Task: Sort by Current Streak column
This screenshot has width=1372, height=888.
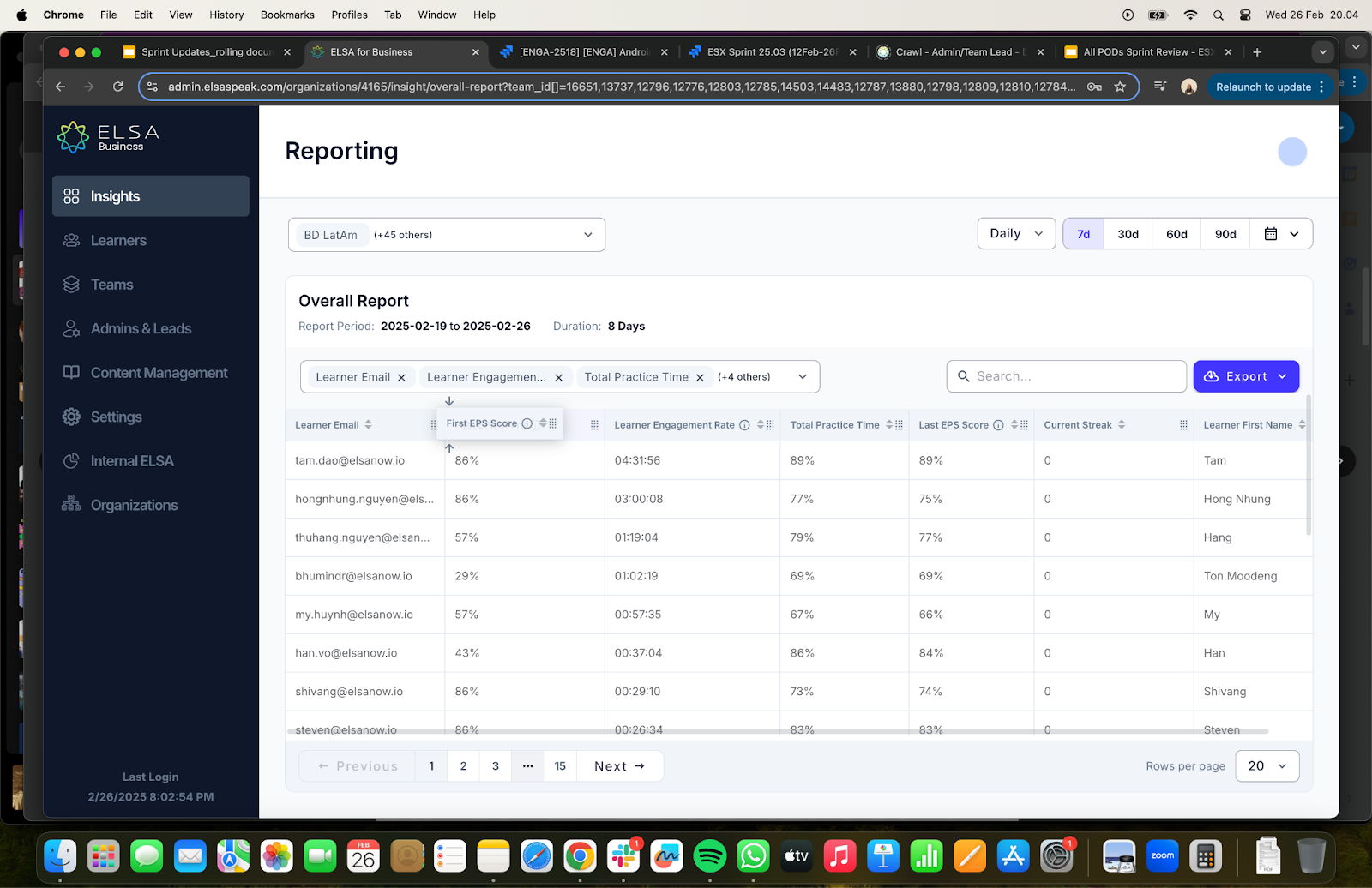Action: coord(1122,425)
